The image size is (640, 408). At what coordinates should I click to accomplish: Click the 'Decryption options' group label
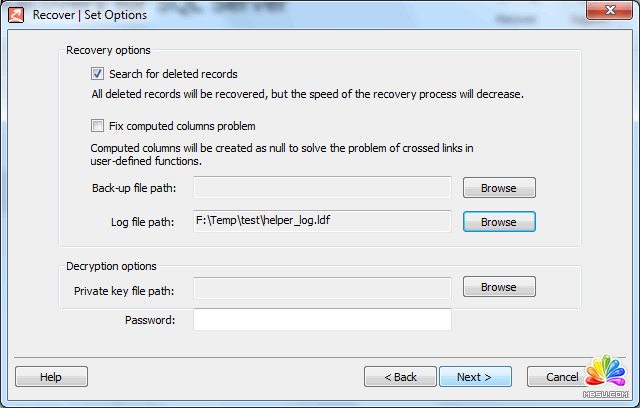coord(111,266)
